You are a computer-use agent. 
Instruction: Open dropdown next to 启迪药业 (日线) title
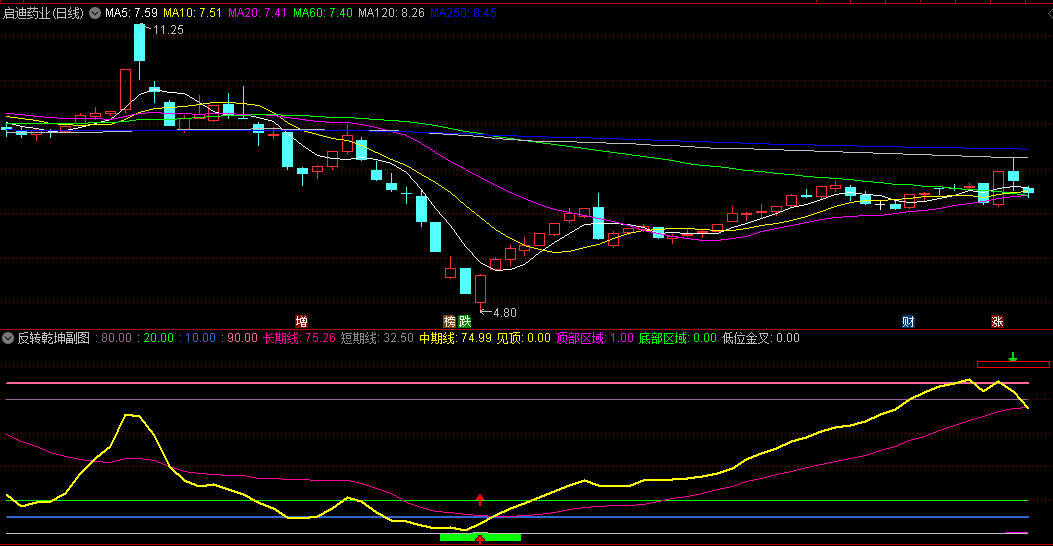click(x=95, y=13)
